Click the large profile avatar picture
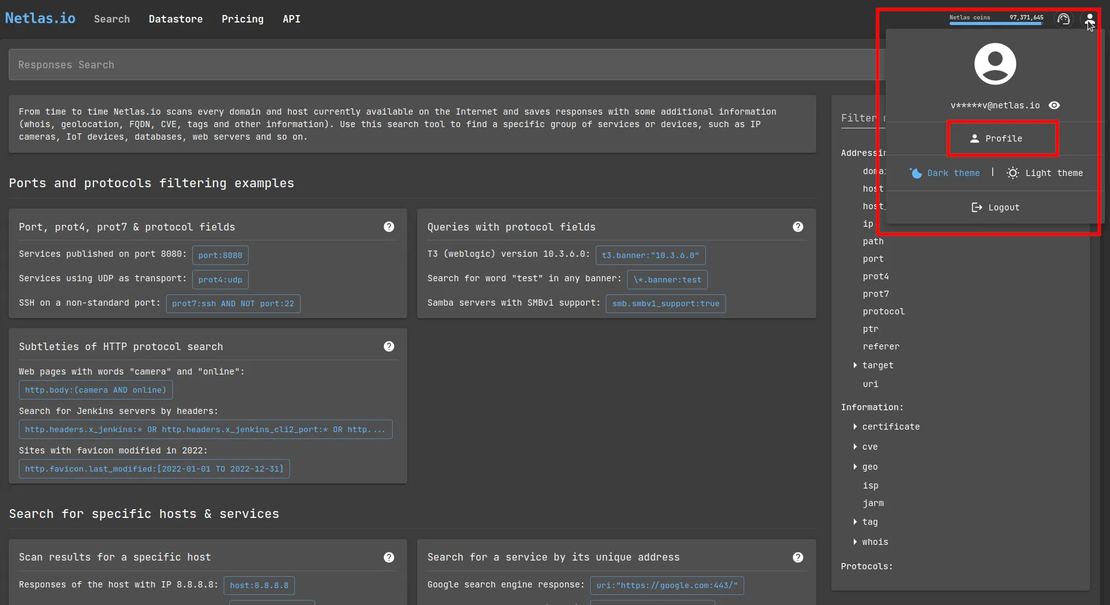Viewport: 1110px width, 605px height. (995, 65)
